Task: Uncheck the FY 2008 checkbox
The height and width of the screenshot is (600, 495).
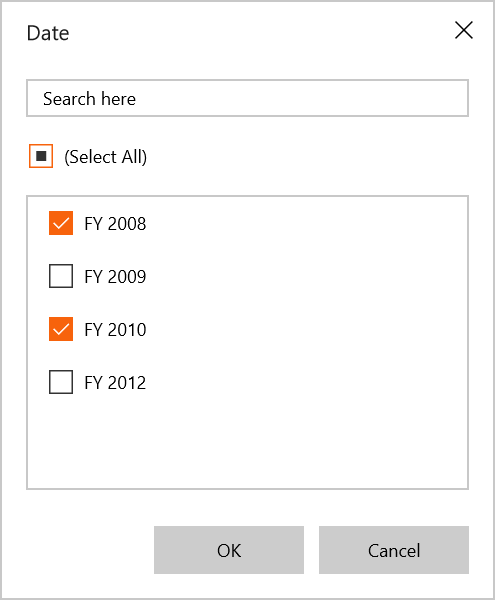Action: tap(61, 223)
